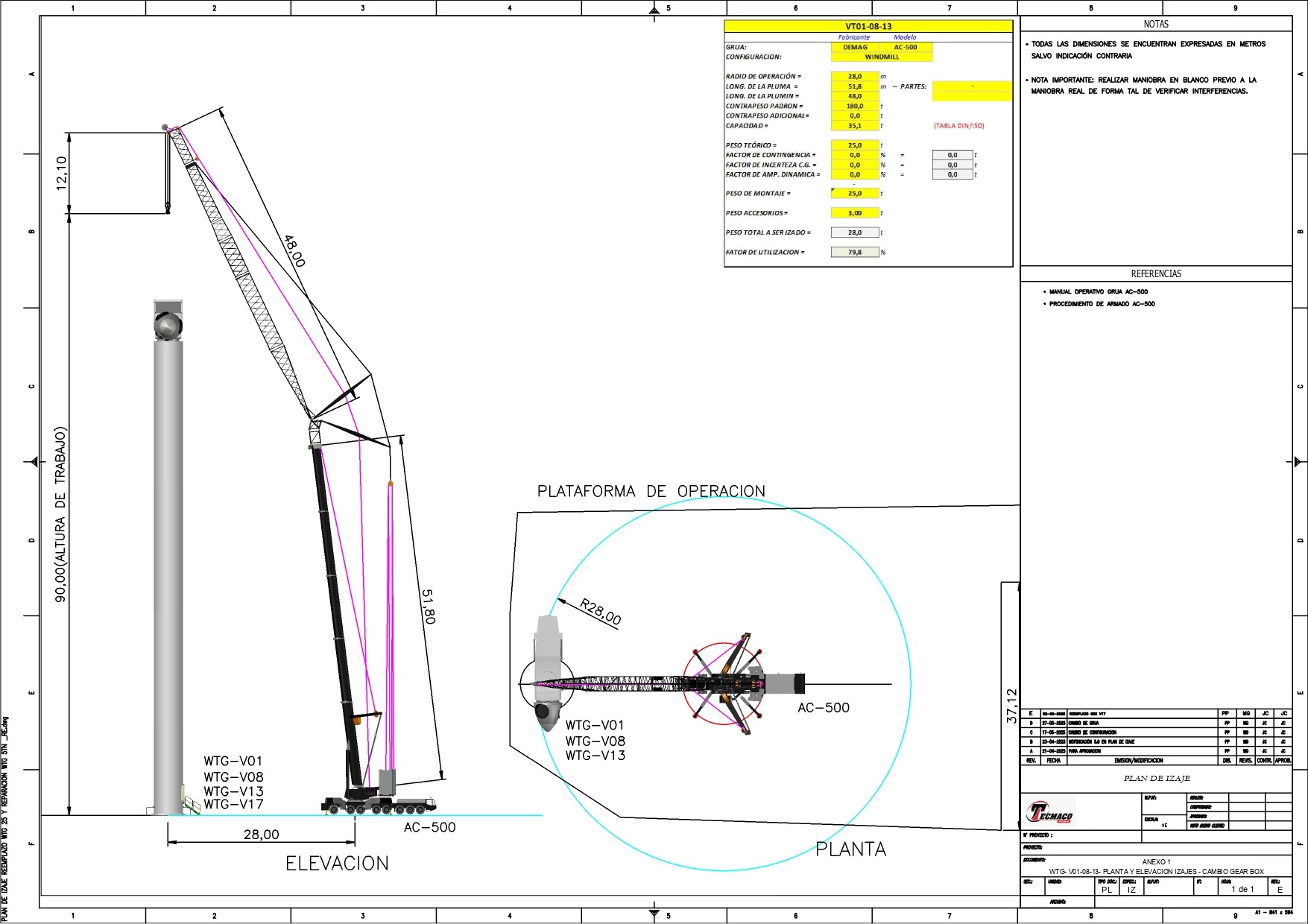Click the 3,00 peso accesorios cell
This screenshot has height=924, width=1308.
tap(854, 213)
